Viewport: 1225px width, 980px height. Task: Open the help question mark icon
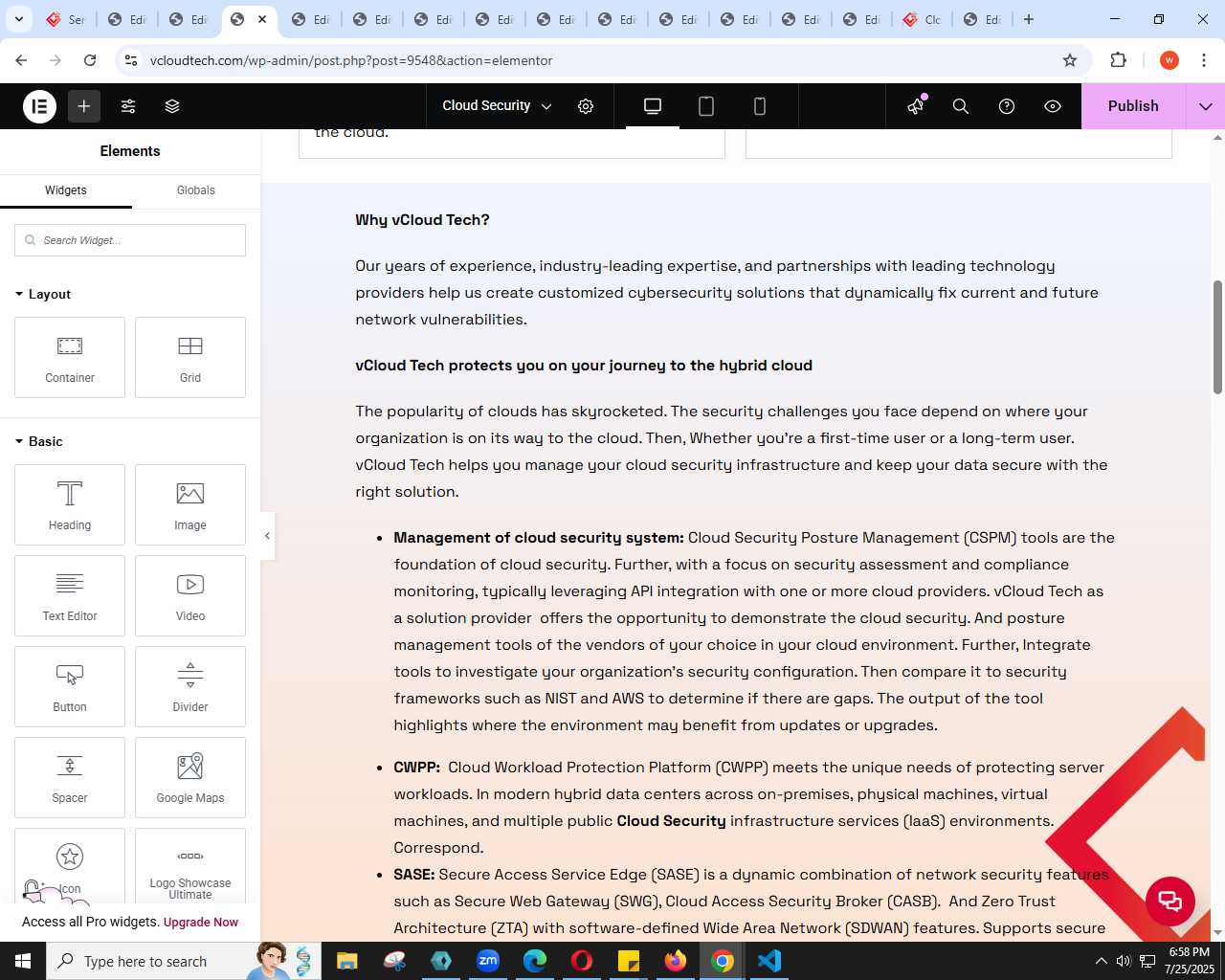pyautogui.click(x=1007, y=106)
